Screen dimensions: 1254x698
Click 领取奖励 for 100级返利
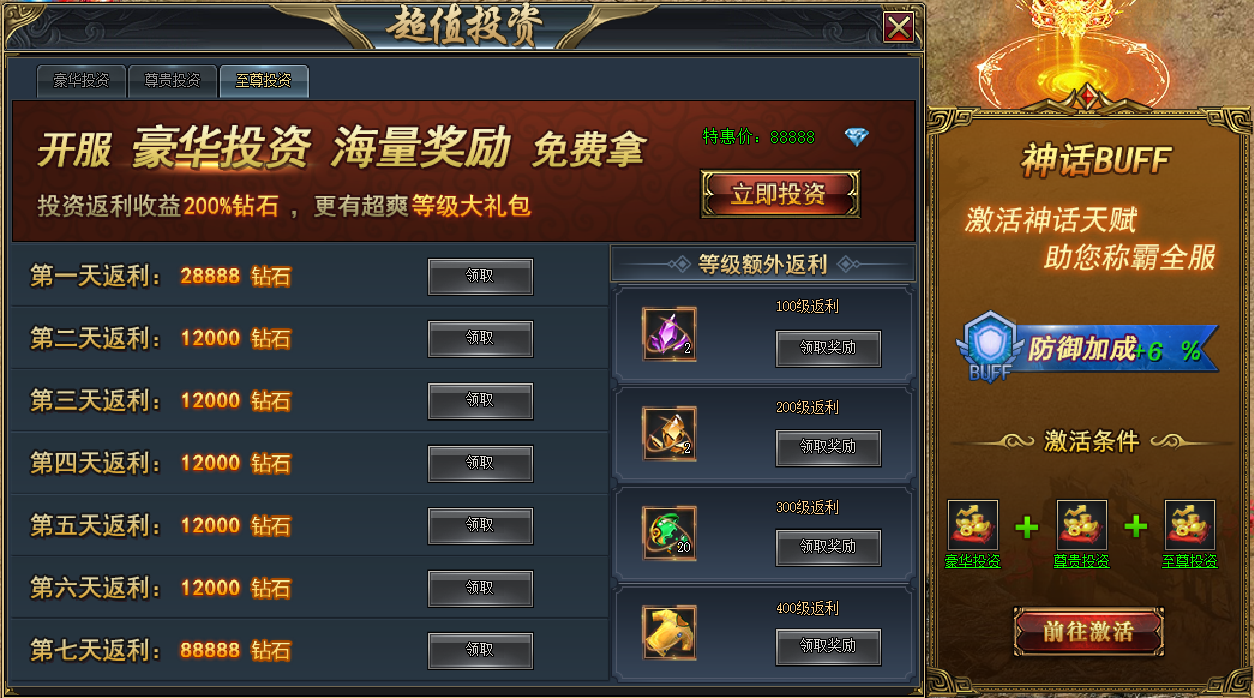tap(828, 348)
